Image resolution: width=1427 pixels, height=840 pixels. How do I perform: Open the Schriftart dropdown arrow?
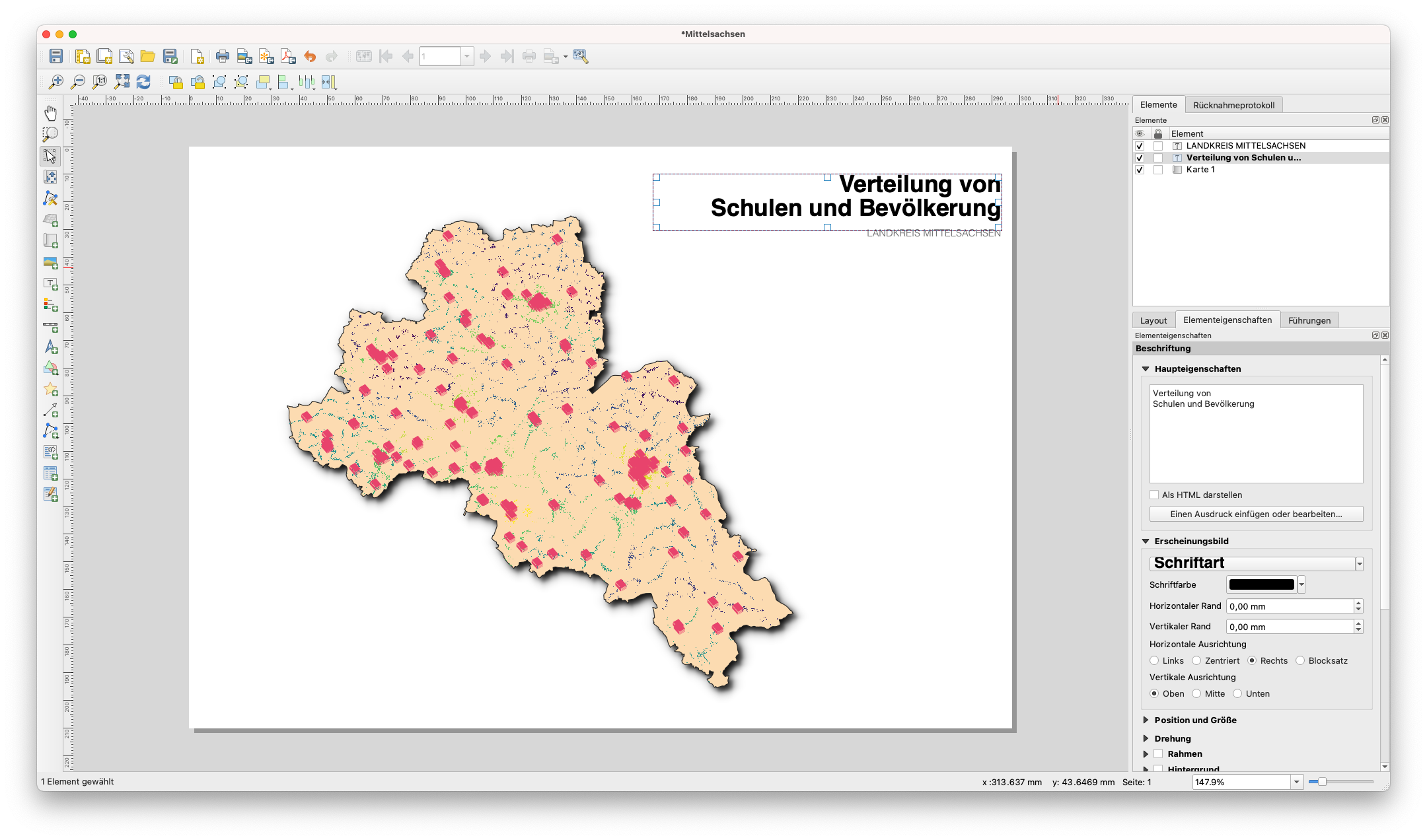(x=1360, y=563)
